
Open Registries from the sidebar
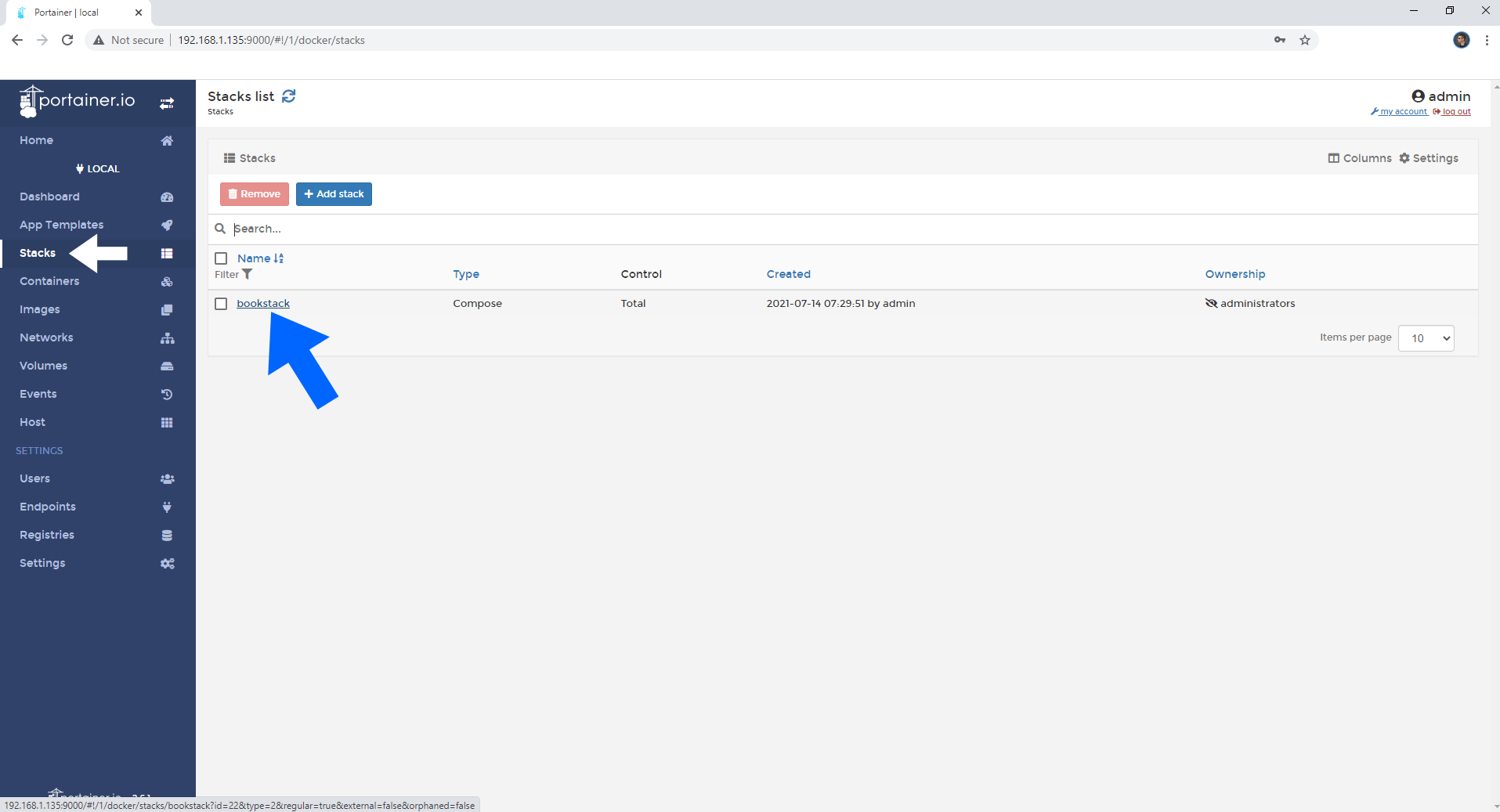point(47,535)
